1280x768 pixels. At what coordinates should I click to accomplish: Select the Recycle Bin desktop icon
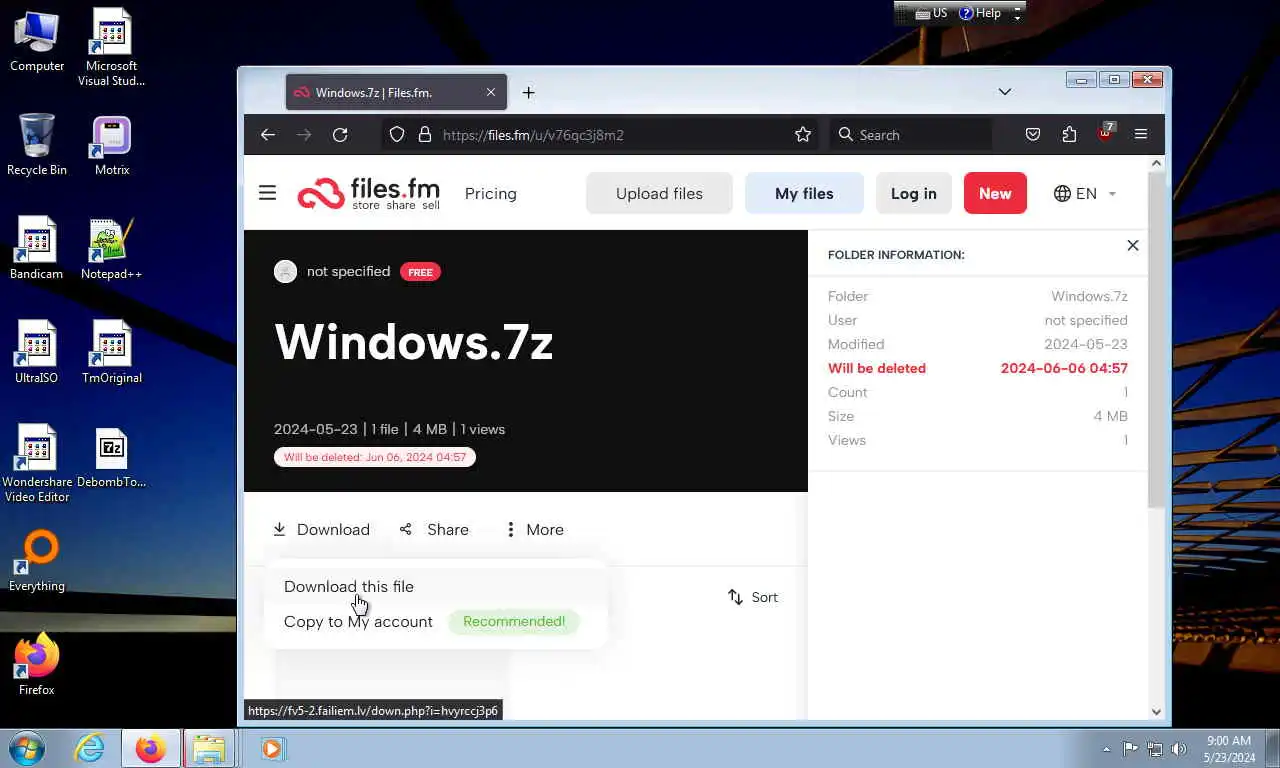click(x=37, y=145)
